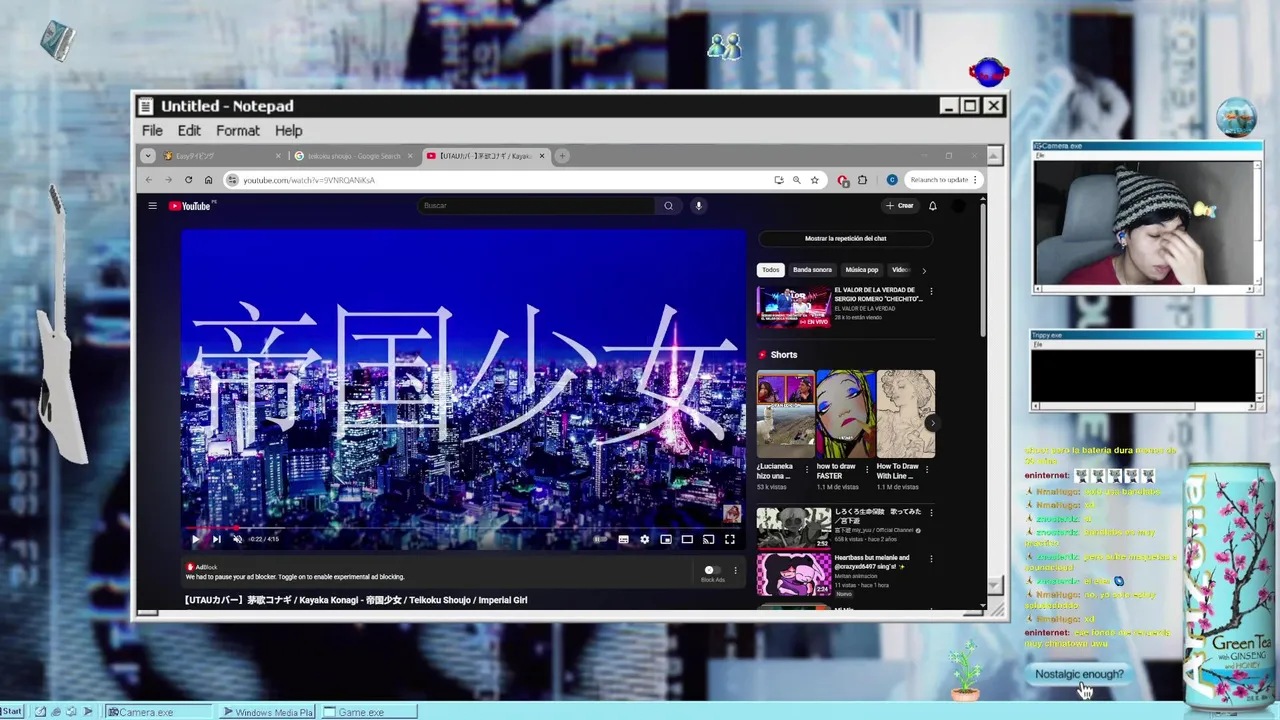Open video player settings gear
This screenshot has width=1280, height=720.
coord(644,539)
